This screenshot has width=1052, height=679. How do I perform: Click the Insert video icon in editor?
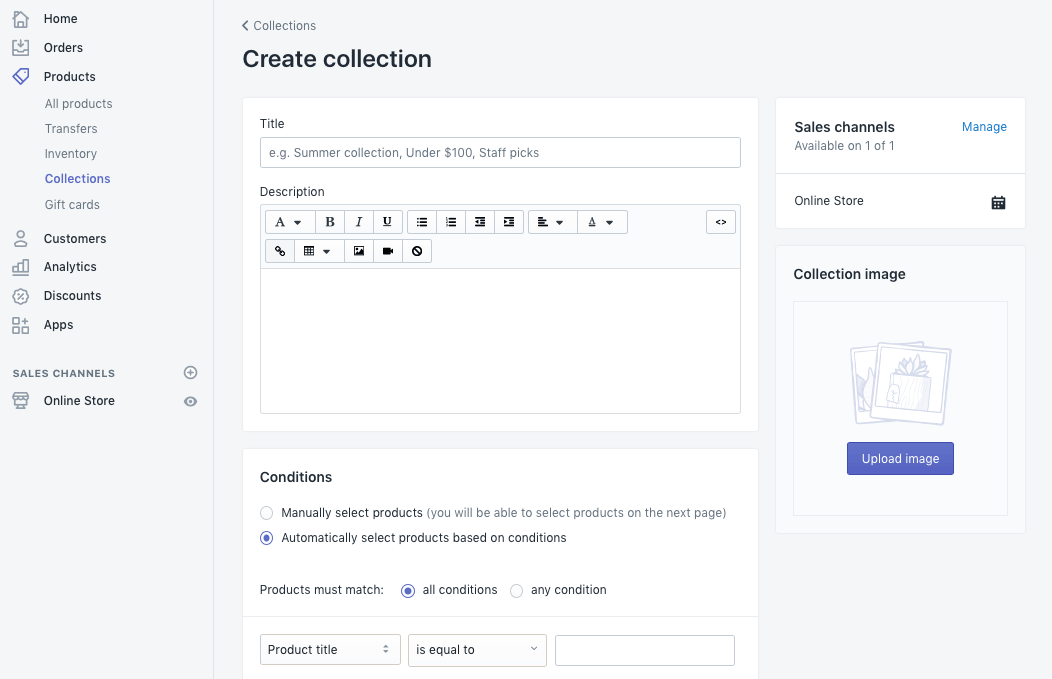pos(388,251)
